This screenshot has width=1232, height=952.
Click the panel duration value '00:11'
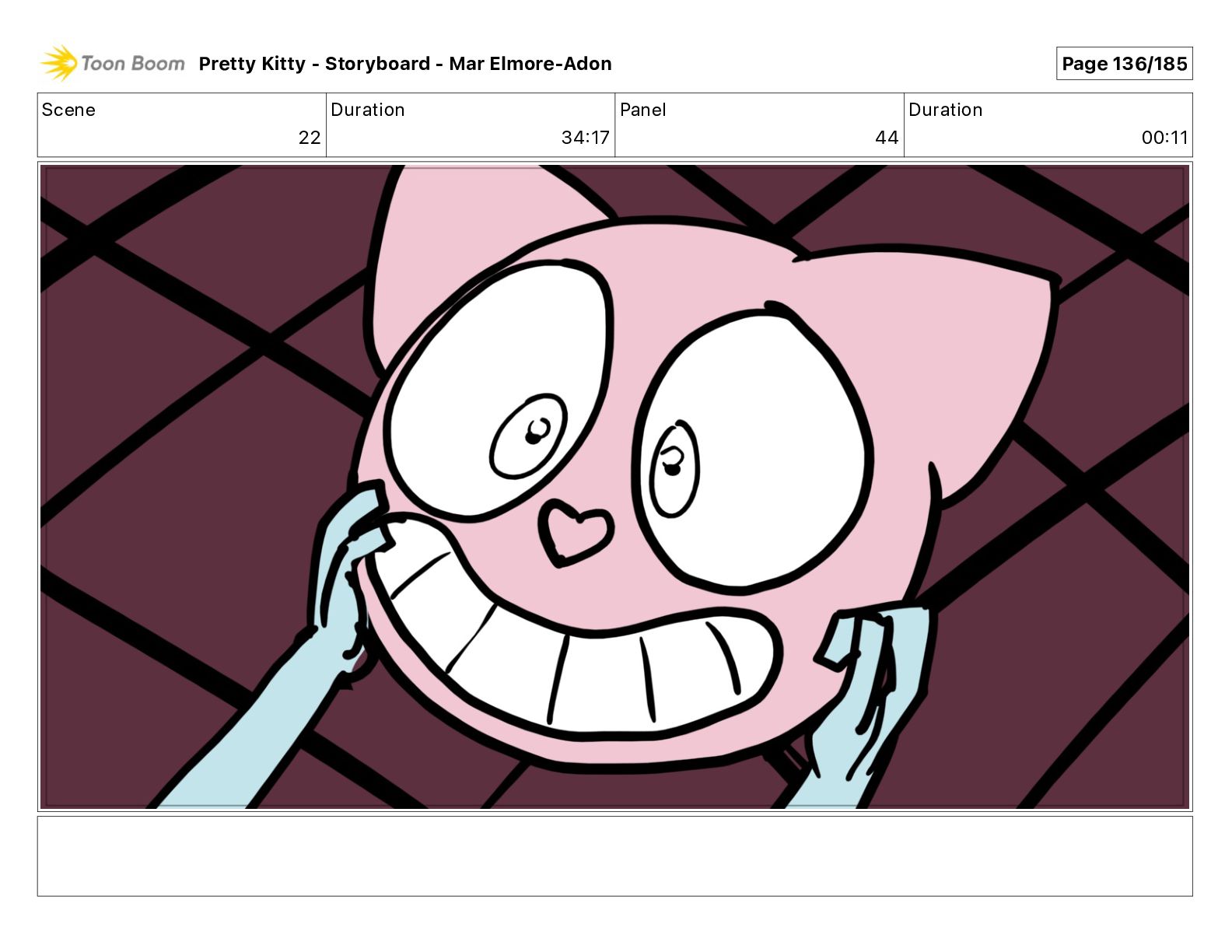[1164, 138]
